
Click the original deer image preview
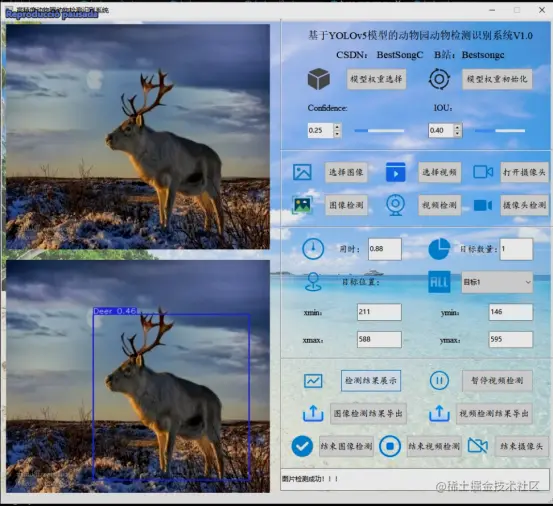138,137
